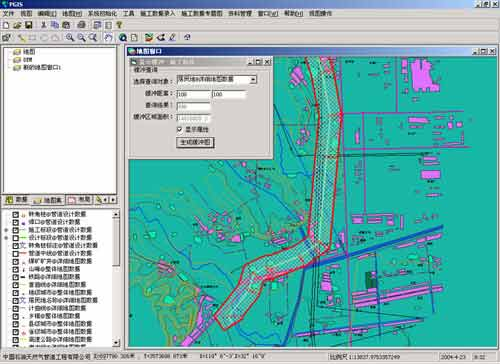
Task: Expand the 施工标段@管道设计数据 layer node
Action: coord(6,230)
